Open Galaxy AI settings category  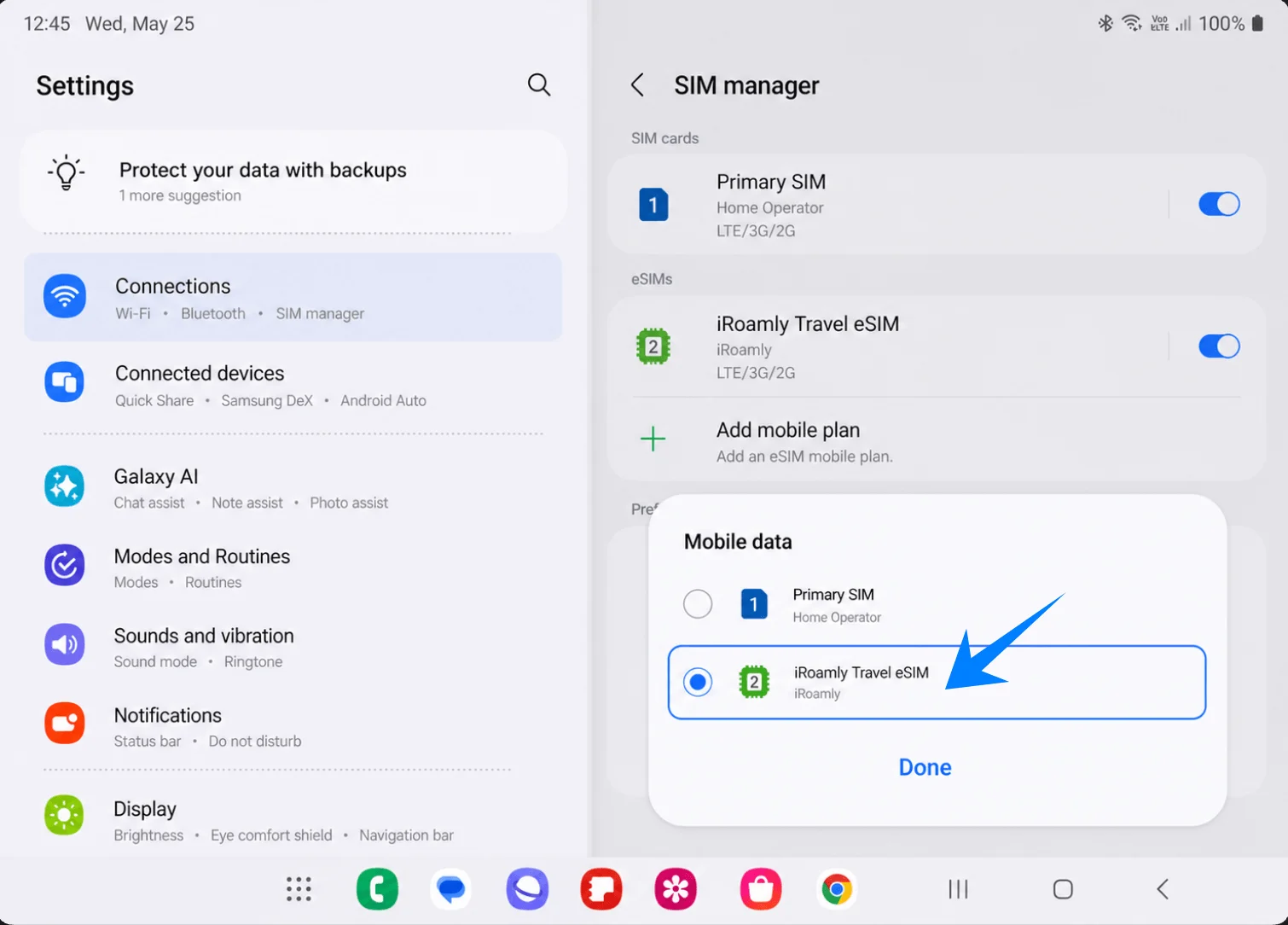coord(293,488)
